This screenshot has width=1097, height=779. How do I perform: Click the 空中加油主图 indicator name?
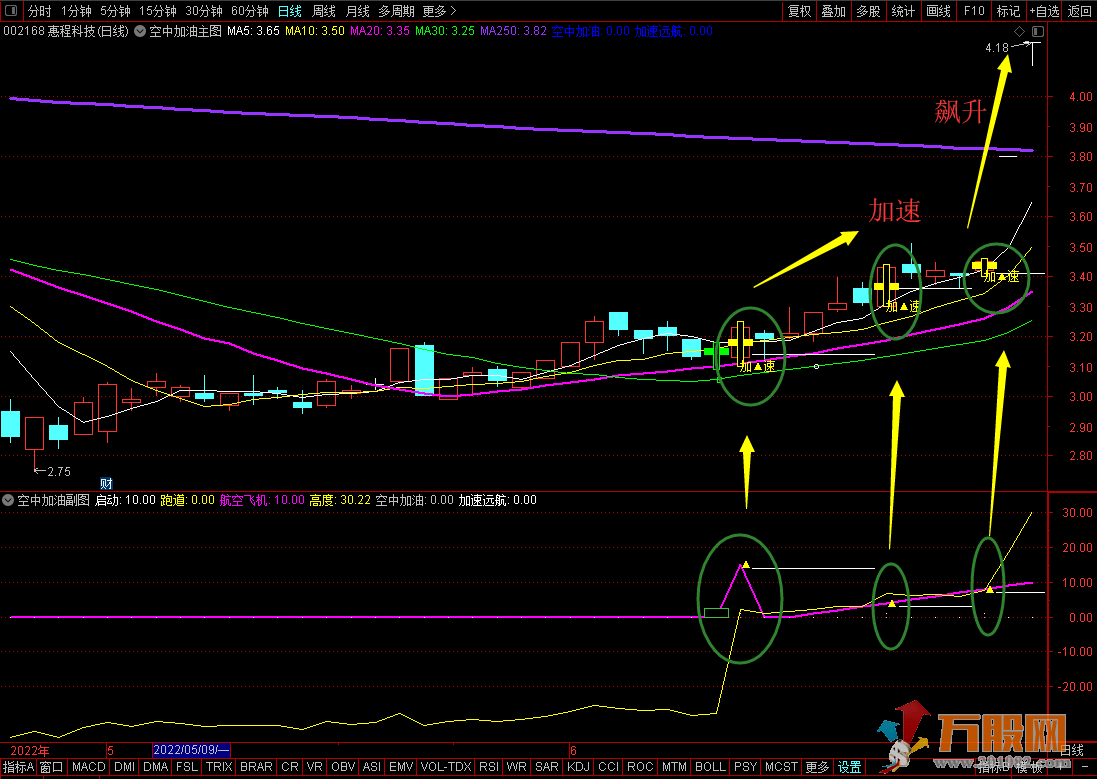click(185, 31)
